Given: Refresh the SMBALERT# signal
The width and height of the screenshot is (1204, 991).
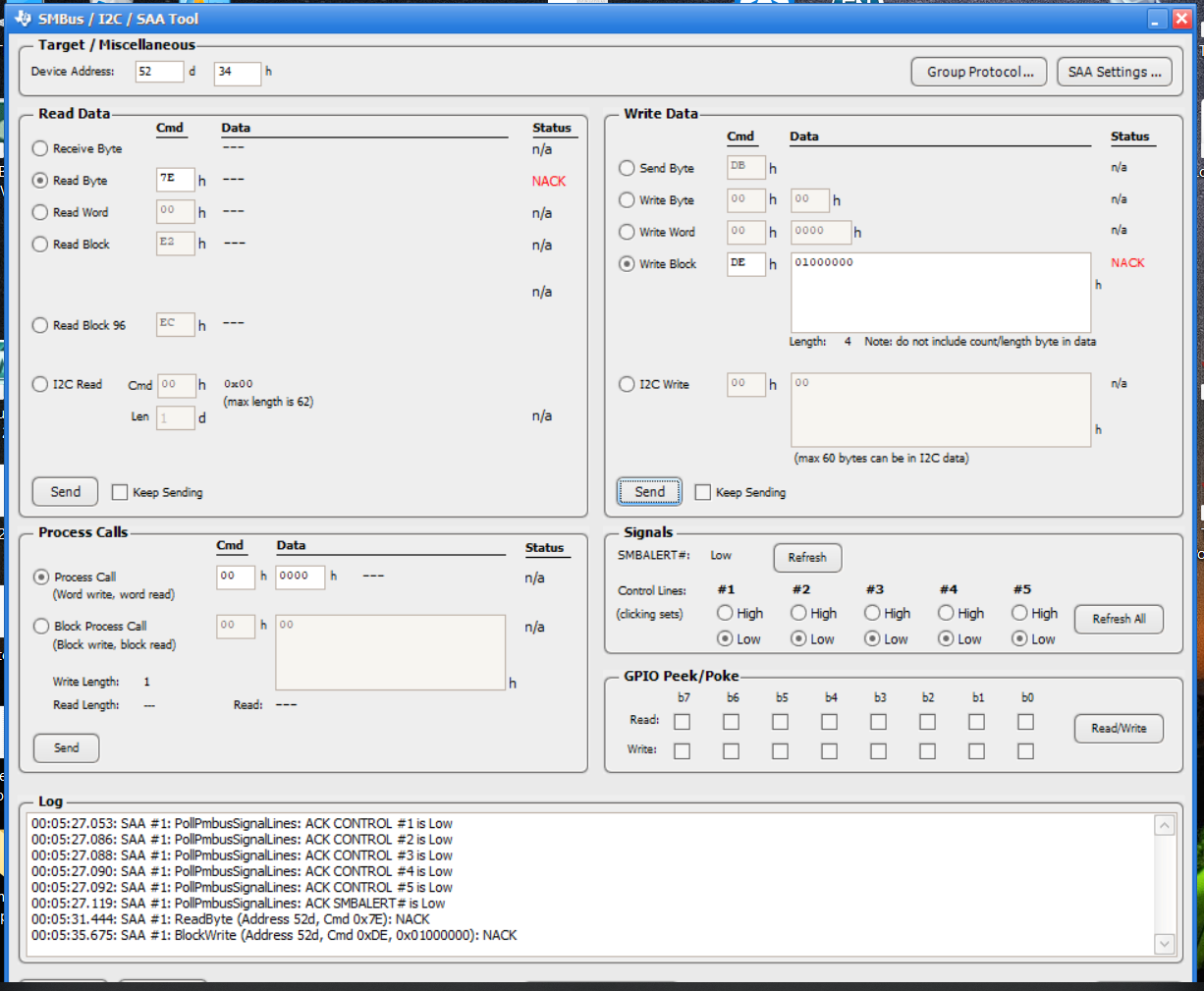Looking at the screenshot, I should (807, 558).
